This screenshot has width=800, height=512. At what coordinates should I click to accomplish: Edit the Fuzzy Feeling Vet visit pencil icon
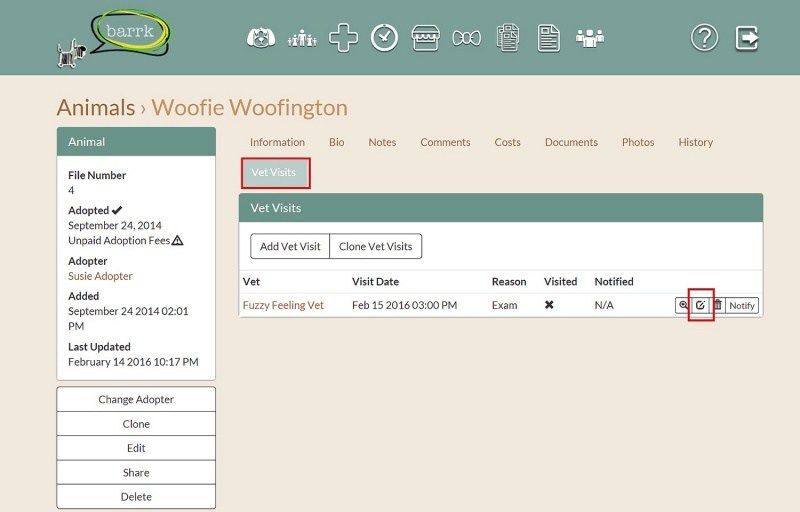coord(701,305)
